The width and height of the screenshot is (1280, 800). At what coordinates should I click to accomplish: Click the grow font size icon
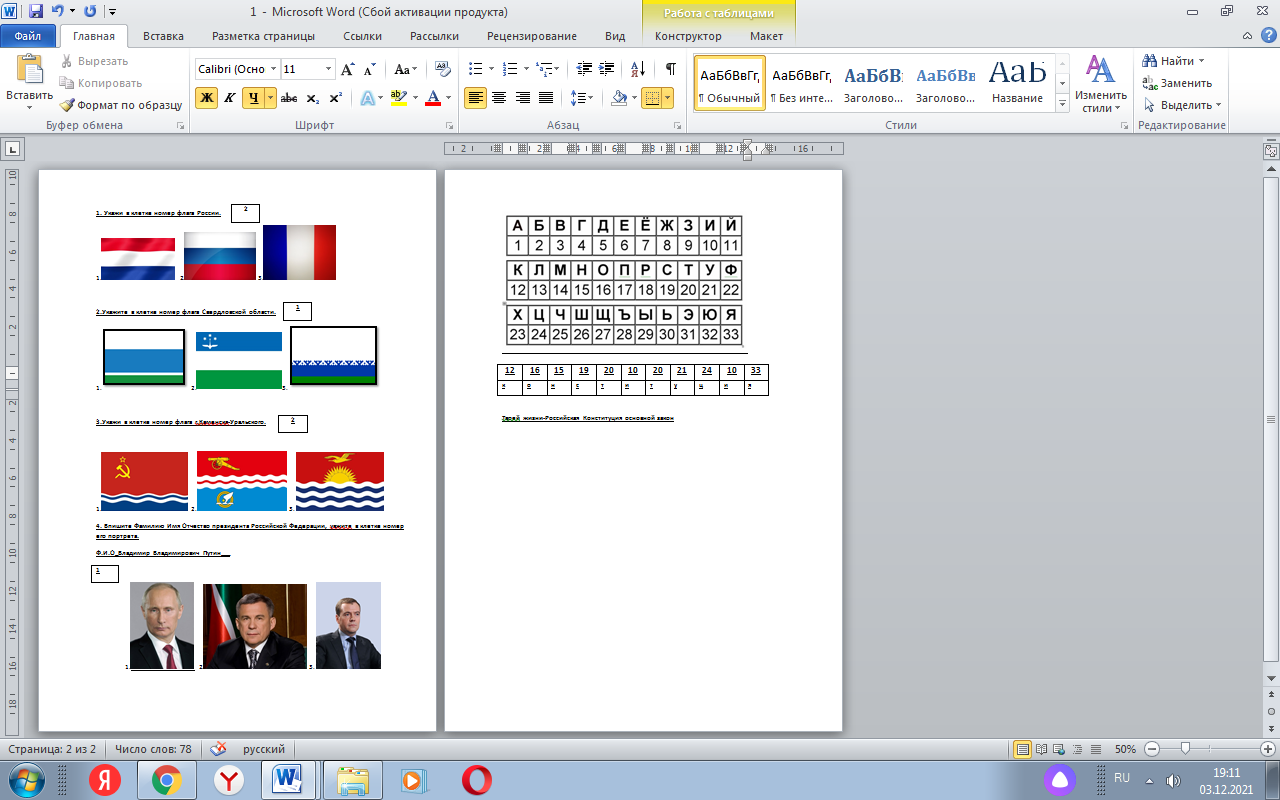coord(347,69)
